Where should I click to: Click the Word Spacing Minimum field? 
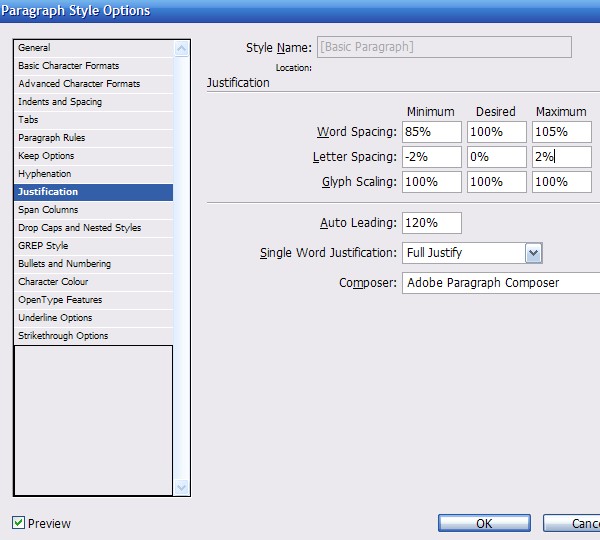point(433,132)
